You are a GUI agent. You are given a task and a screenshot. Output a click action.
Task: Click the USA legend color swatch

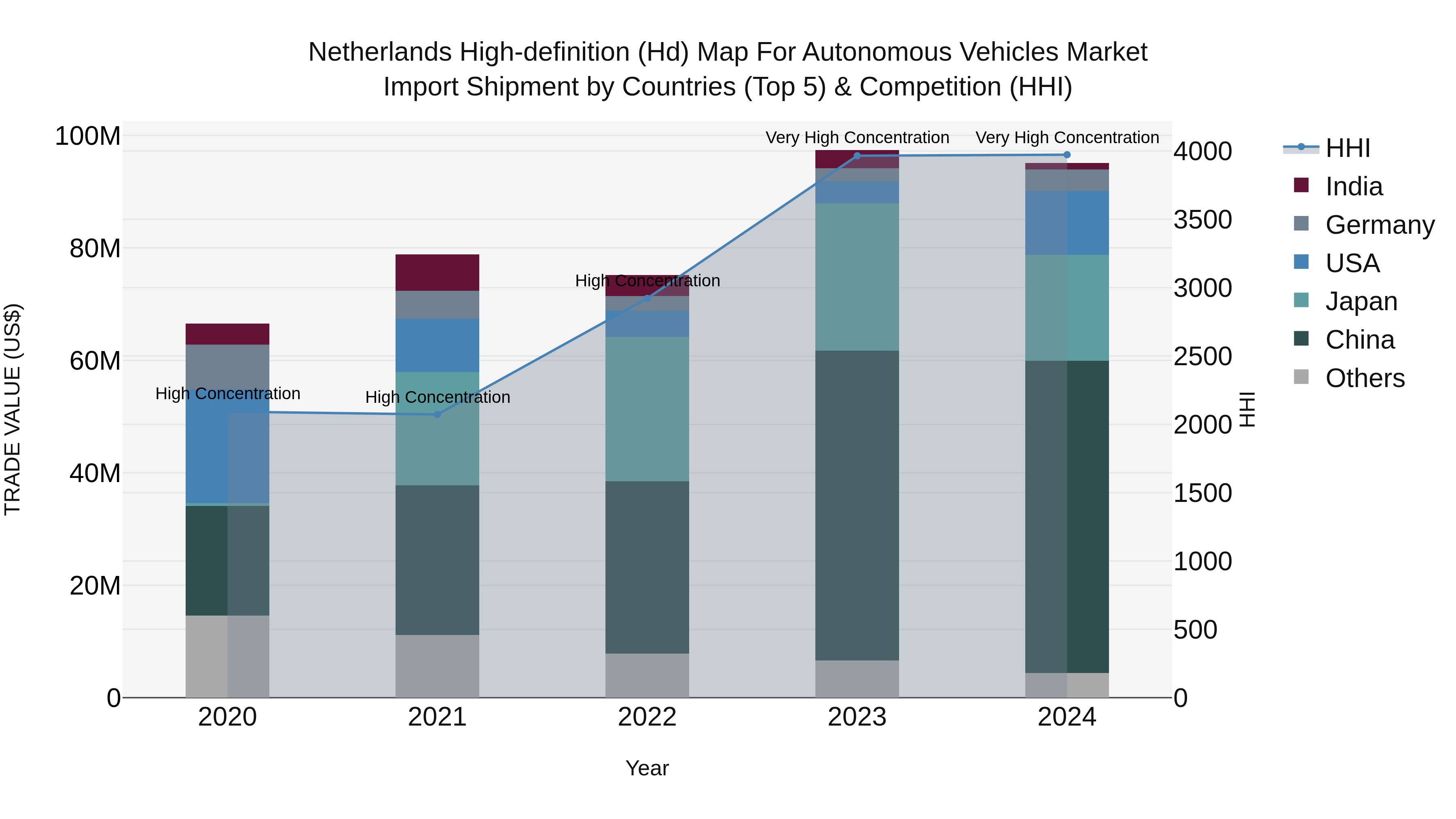click(1301, 262)
